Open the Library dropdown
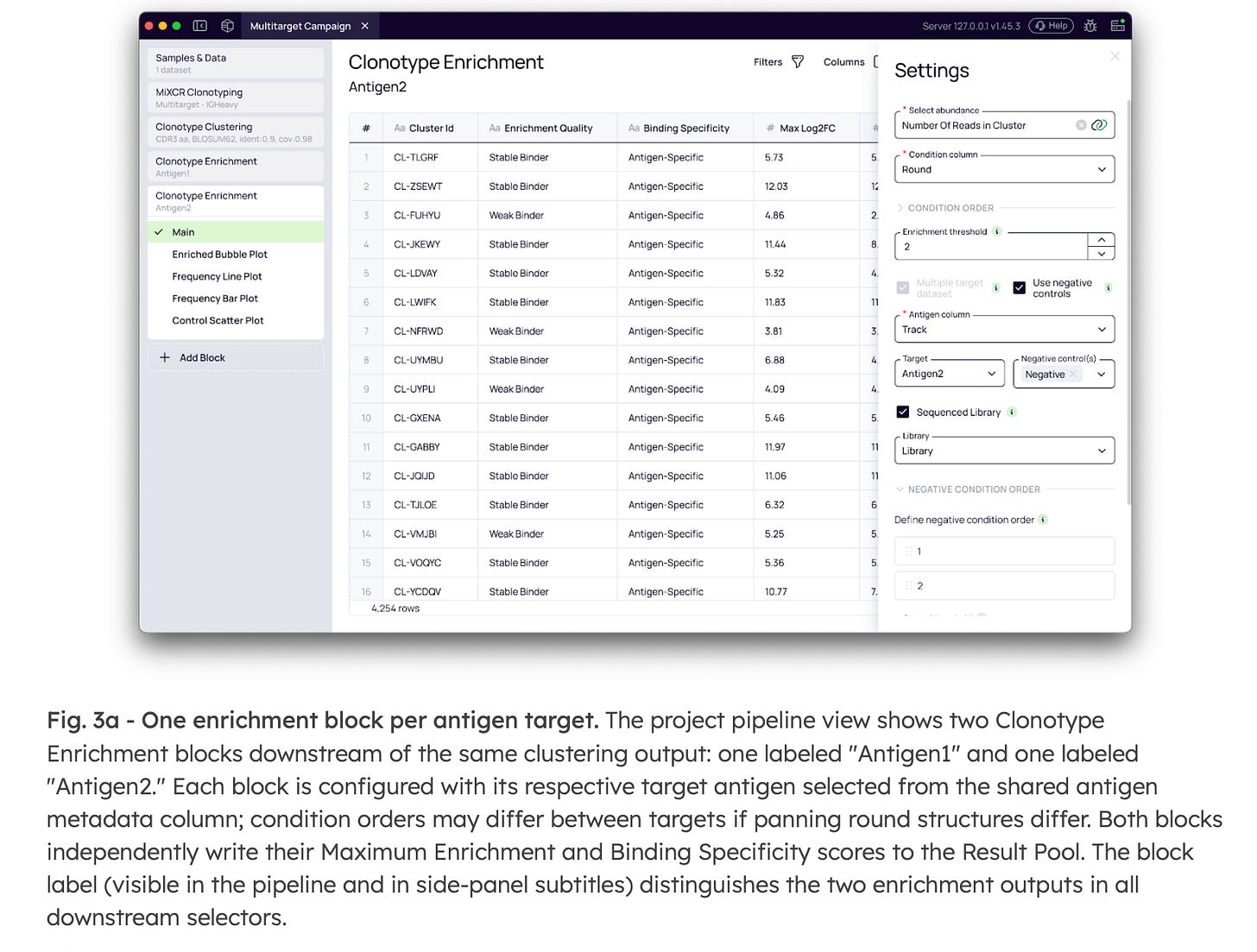The width and height of the screenshot is (1257, 952). 1004,451
